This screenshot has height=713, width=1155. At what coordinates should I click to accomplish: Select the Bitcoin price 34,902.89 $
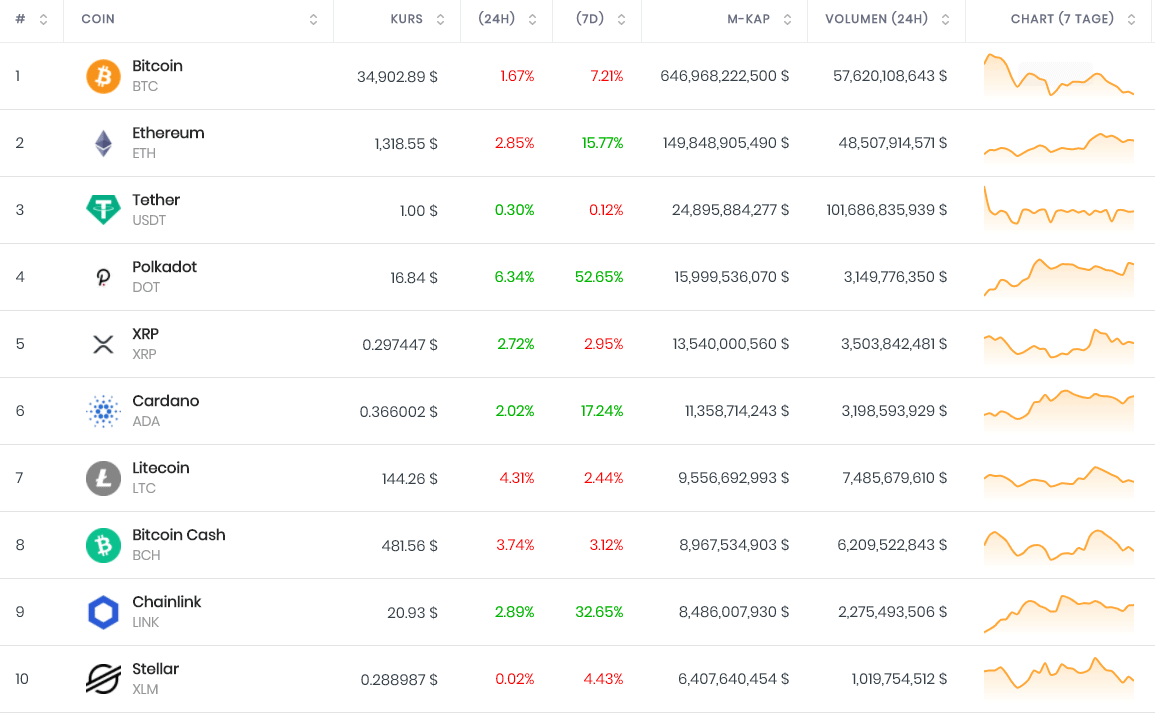click(x=397, y=77)
